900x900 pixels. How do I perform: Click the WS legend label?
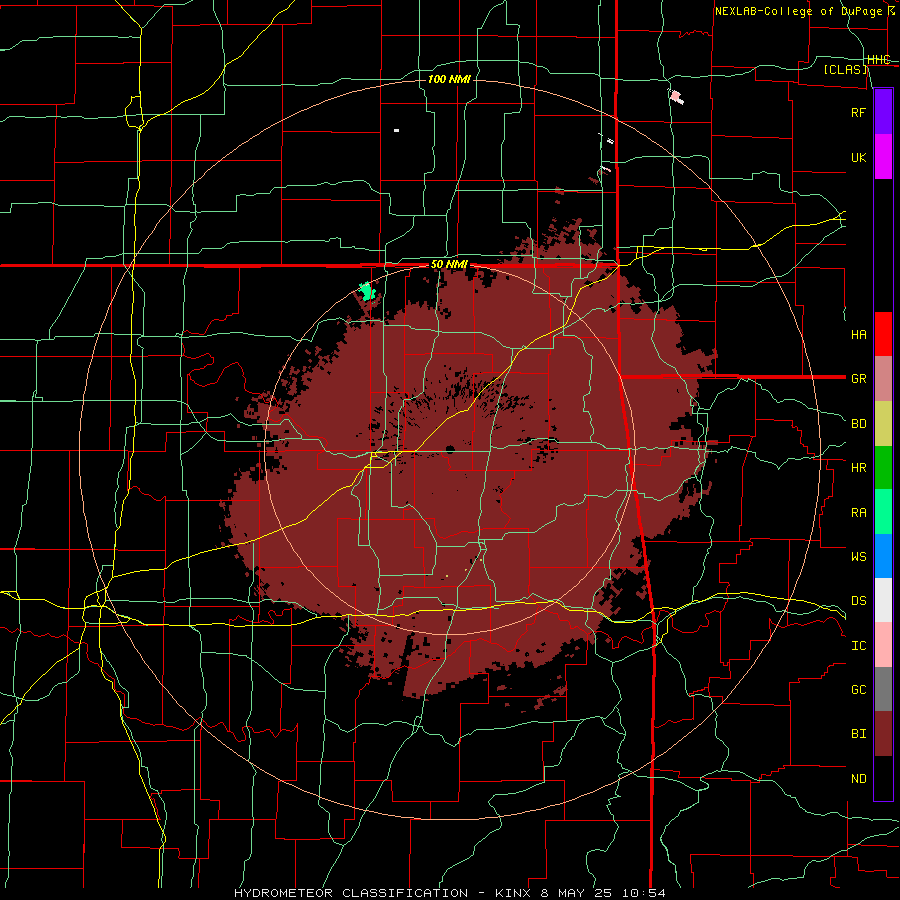858,556
